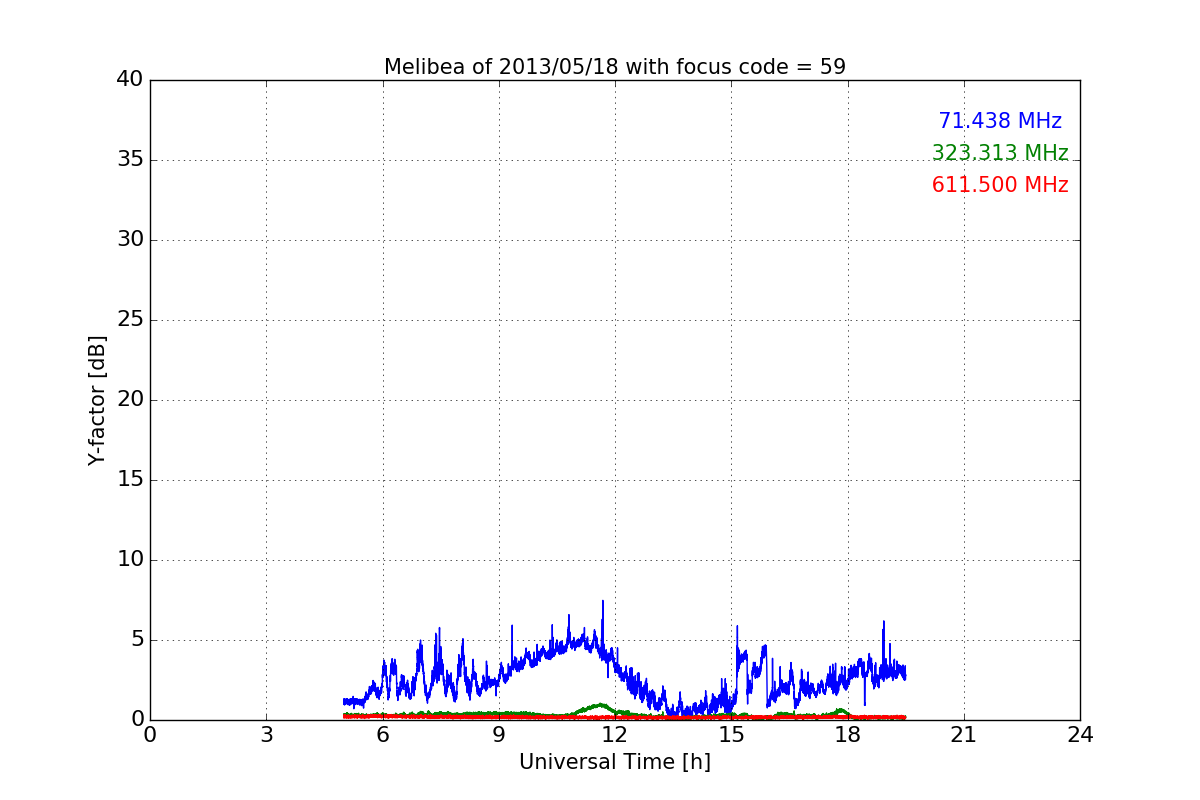The height and width of the screenshot is (800, 1200).
Task: Click the y-axis tick label '15'
Action: point(130,480)
